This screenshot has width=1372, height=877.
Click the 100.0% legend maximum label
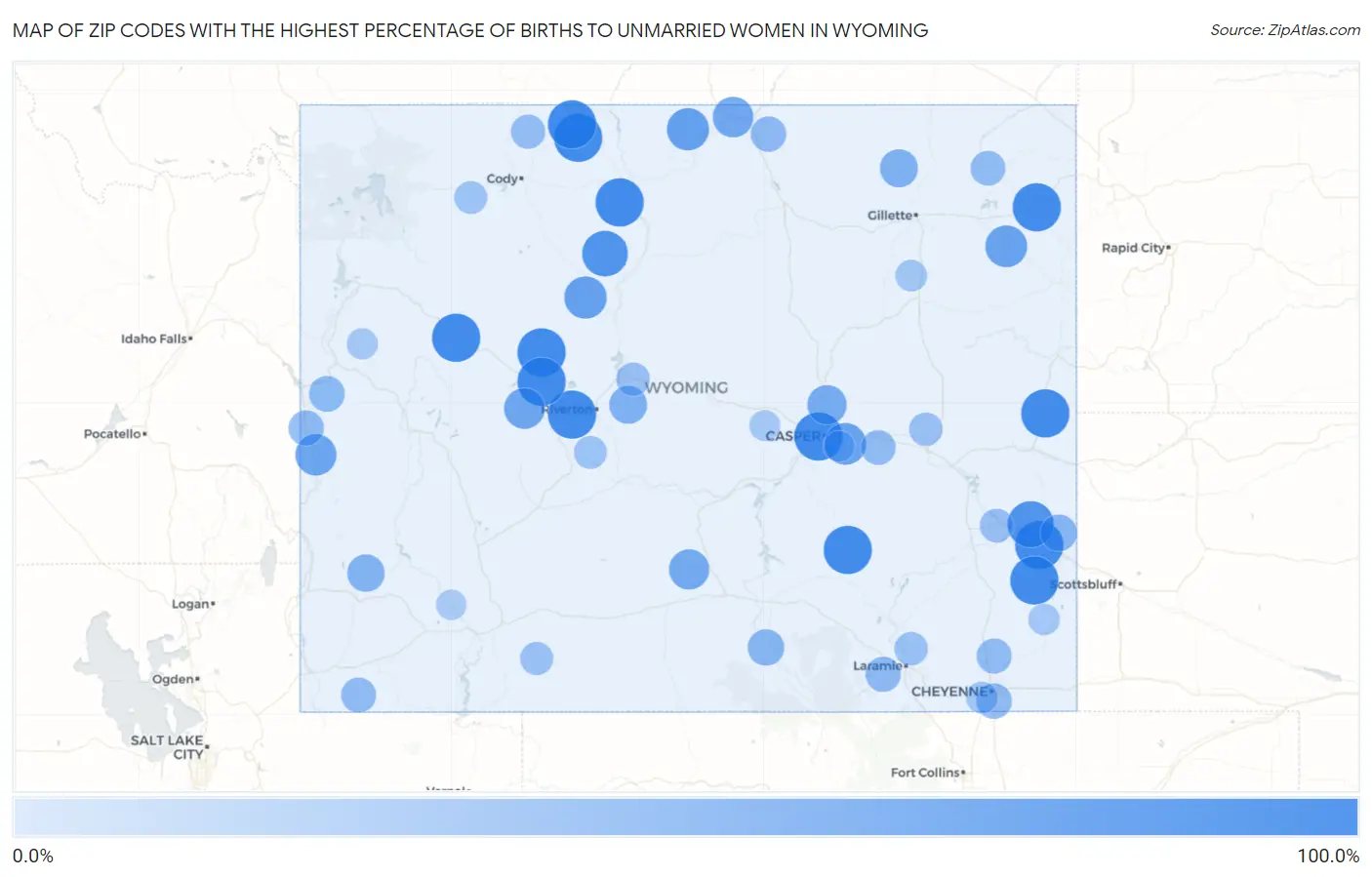pos(1328,856)
